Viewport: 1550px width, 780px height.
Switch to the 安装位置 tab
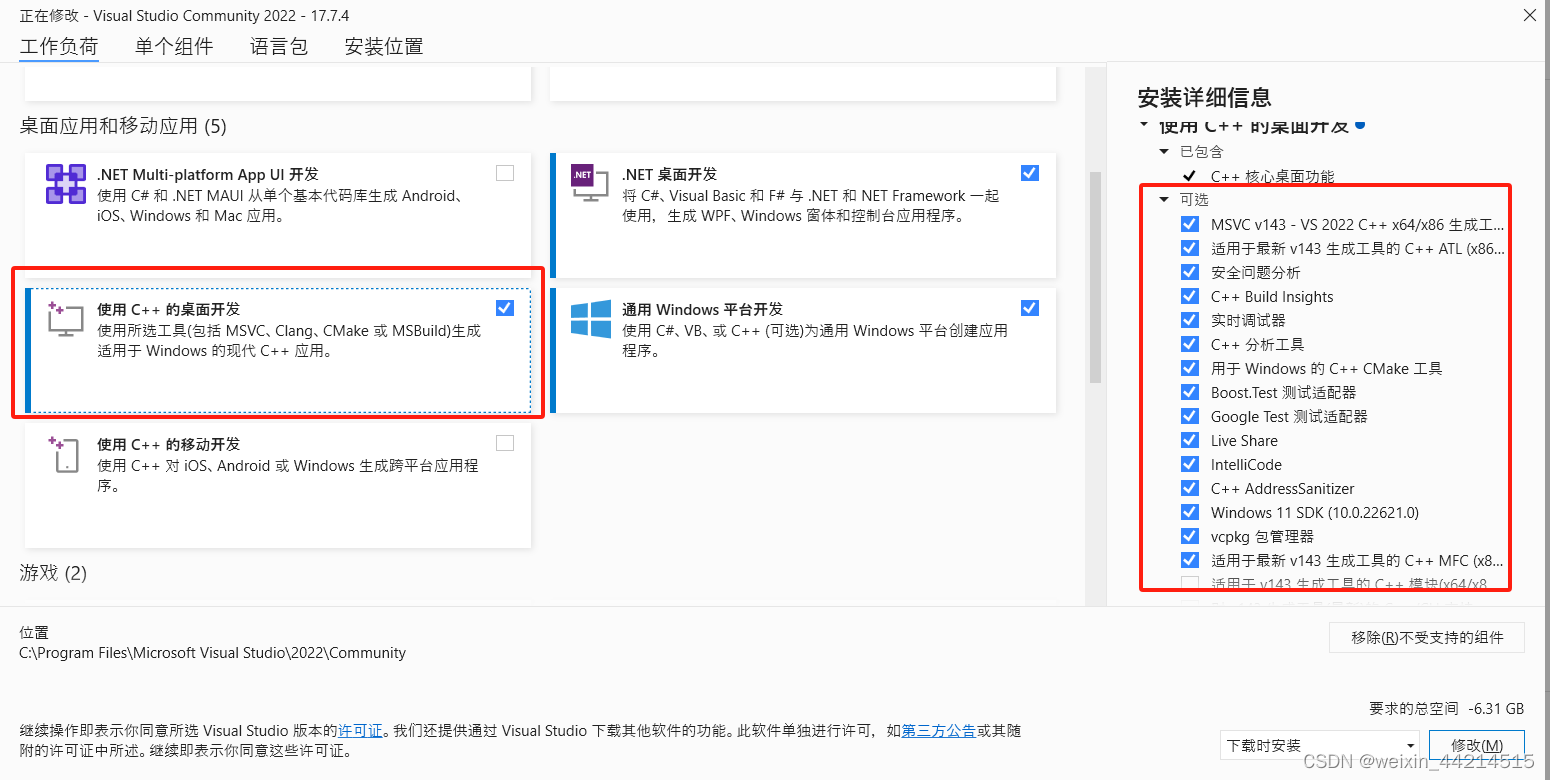click(384, 46)
